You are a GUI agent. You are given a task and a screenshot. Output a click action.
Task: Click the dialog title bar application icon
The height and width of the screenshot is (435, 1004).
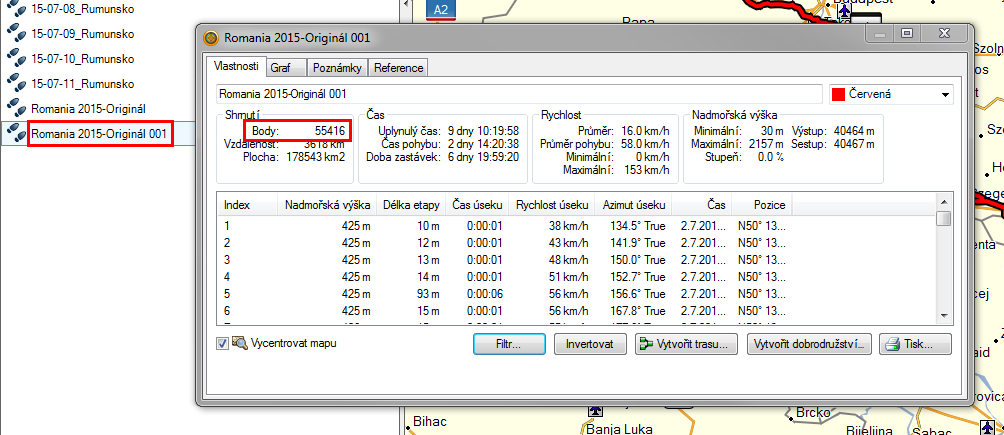coord(211,39)
